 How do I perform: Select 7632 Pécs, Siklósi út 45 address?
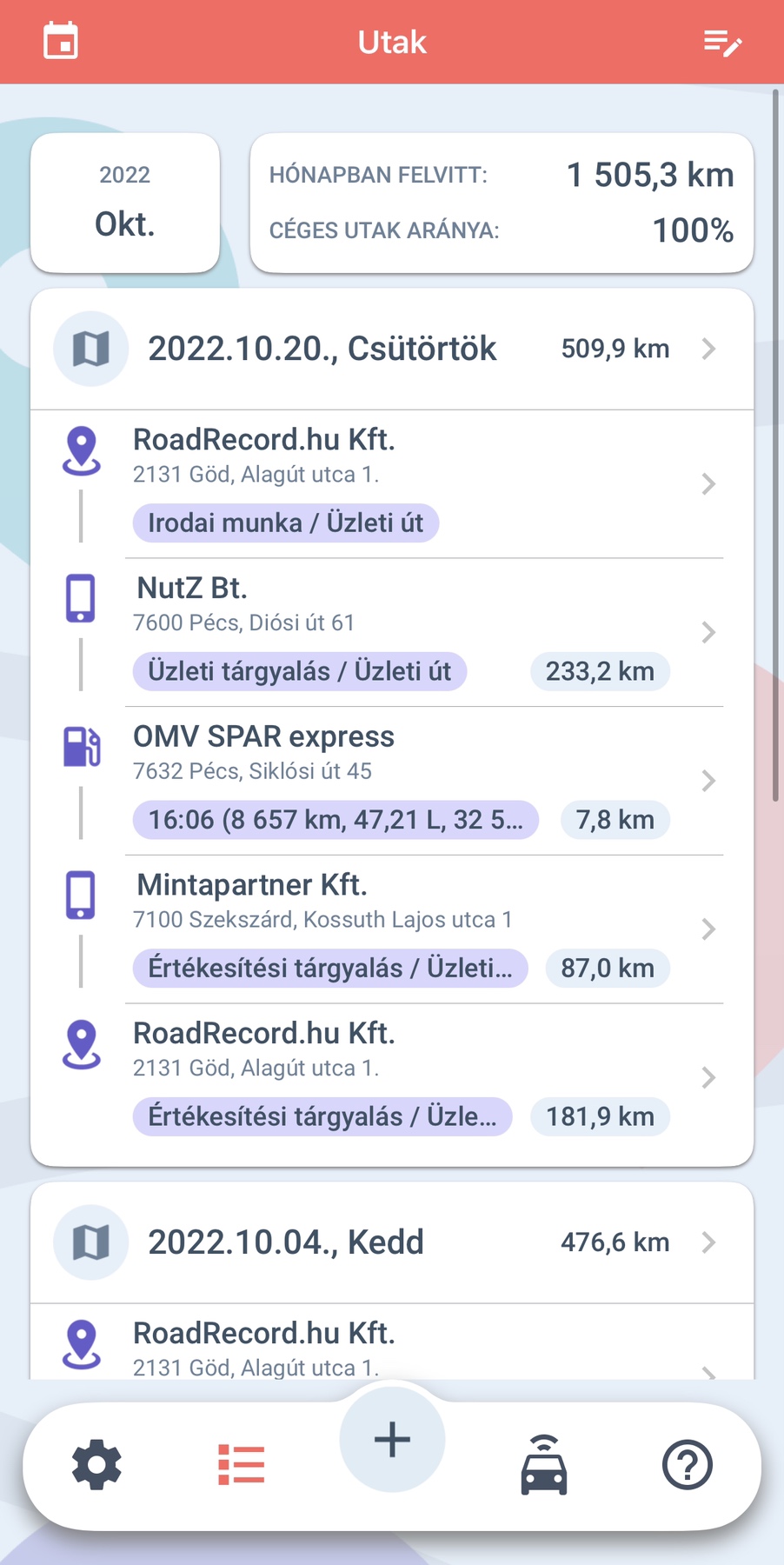252,771
